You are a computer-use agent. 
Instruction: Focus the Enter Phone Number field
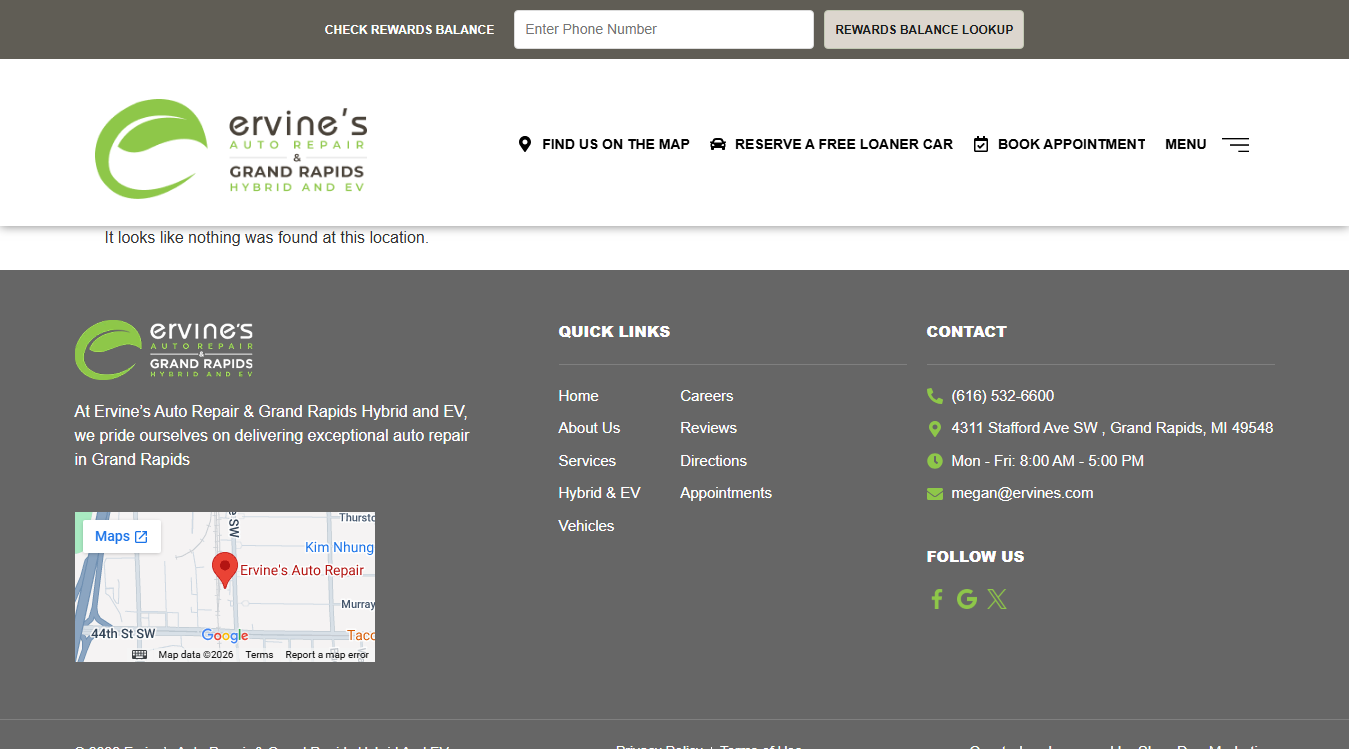[x=664, y=29]
